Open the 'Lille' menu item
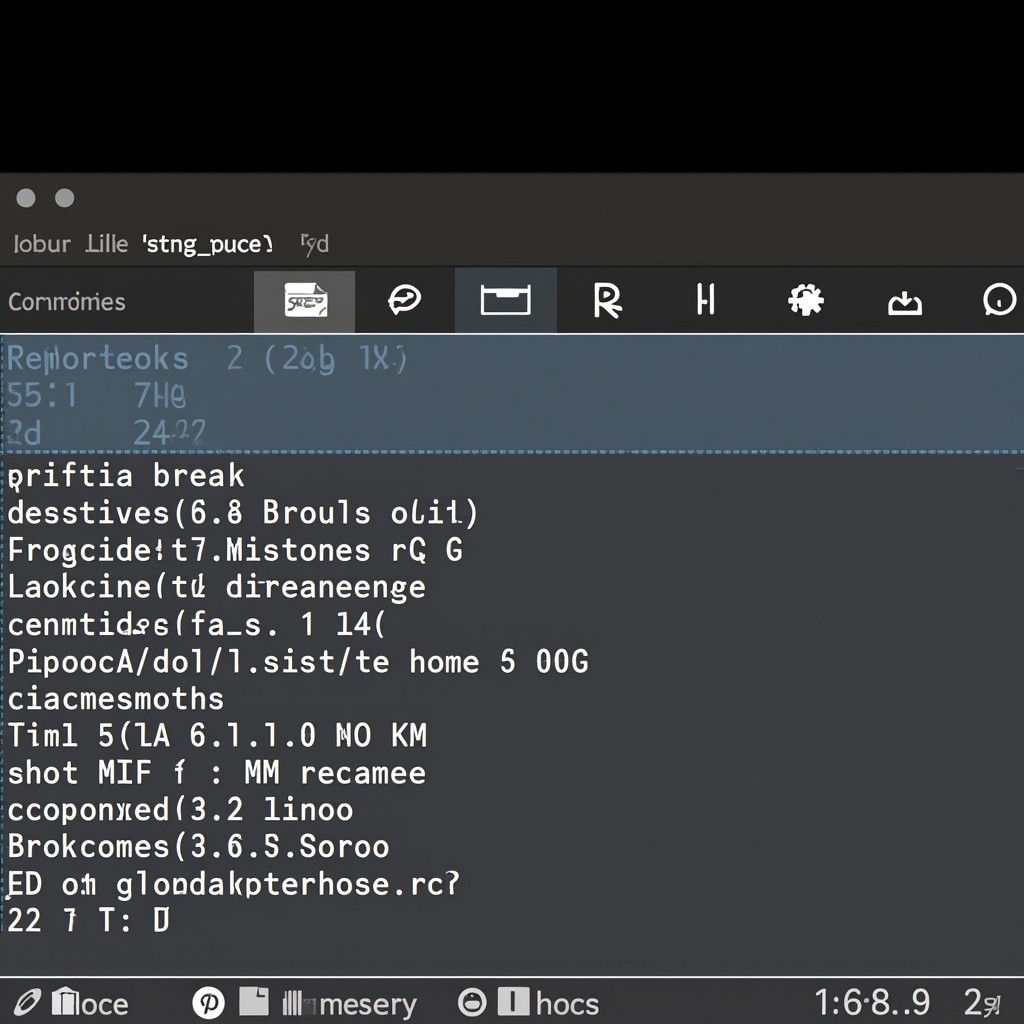The image size is (1024, 1024). click(106, 244)
